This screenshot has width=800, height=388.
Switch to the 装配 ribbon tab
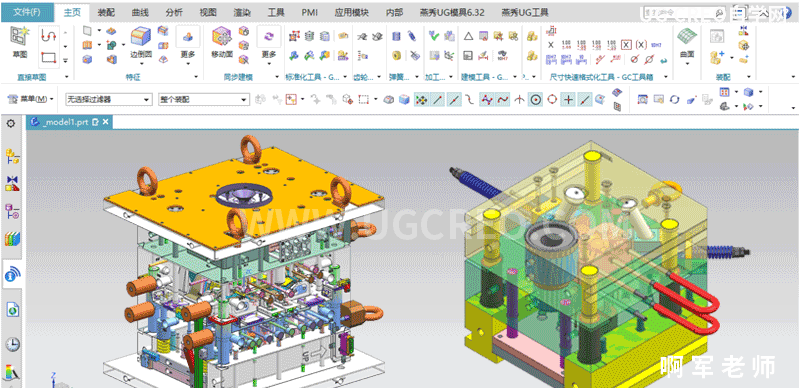pyautogui.click(x=107, y=12)
